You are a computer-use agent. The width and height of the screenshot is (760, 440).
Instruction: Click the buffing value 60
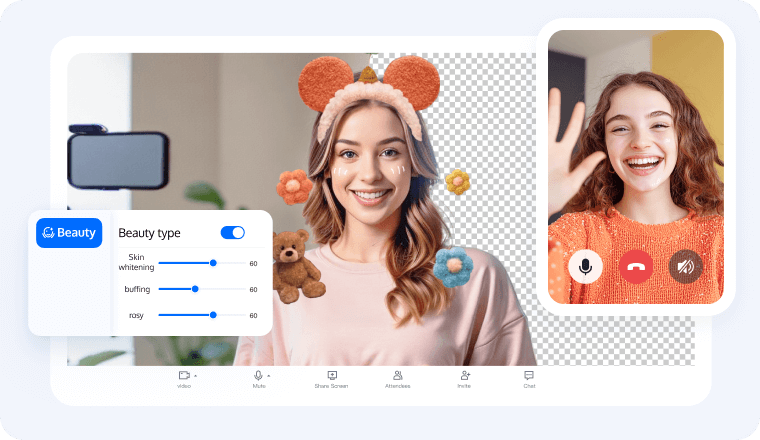253,289
